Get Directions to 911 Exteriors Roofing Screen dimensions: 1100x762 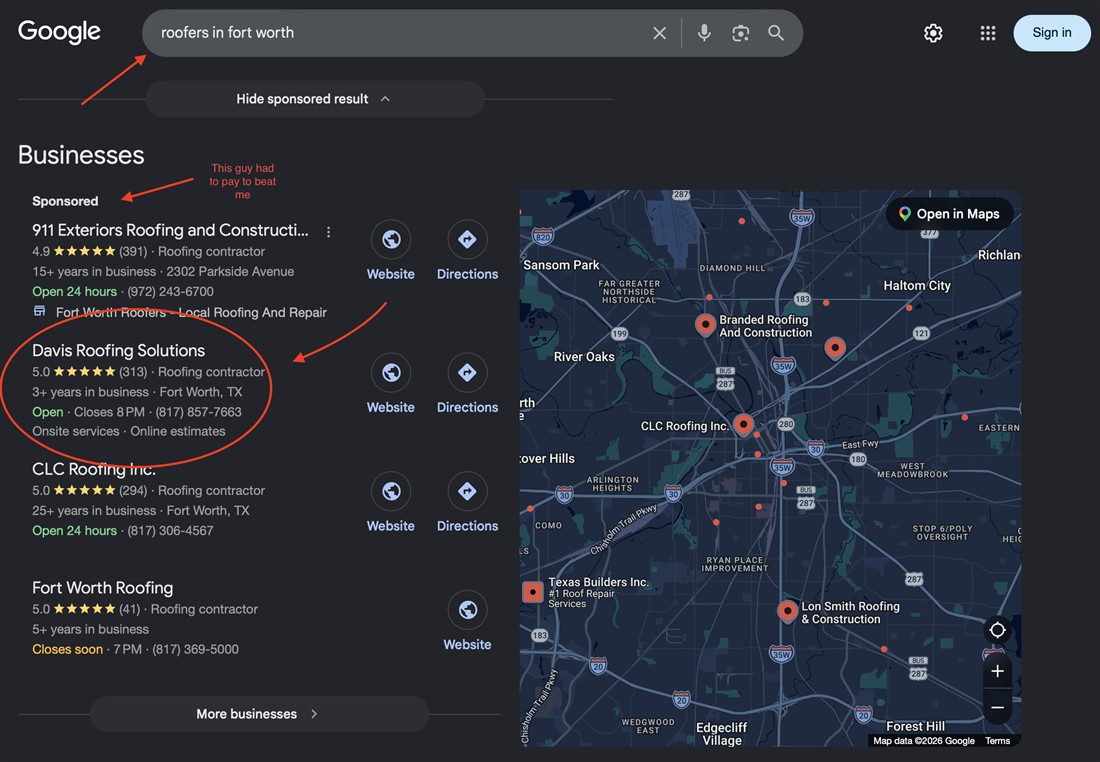(467, 240)
